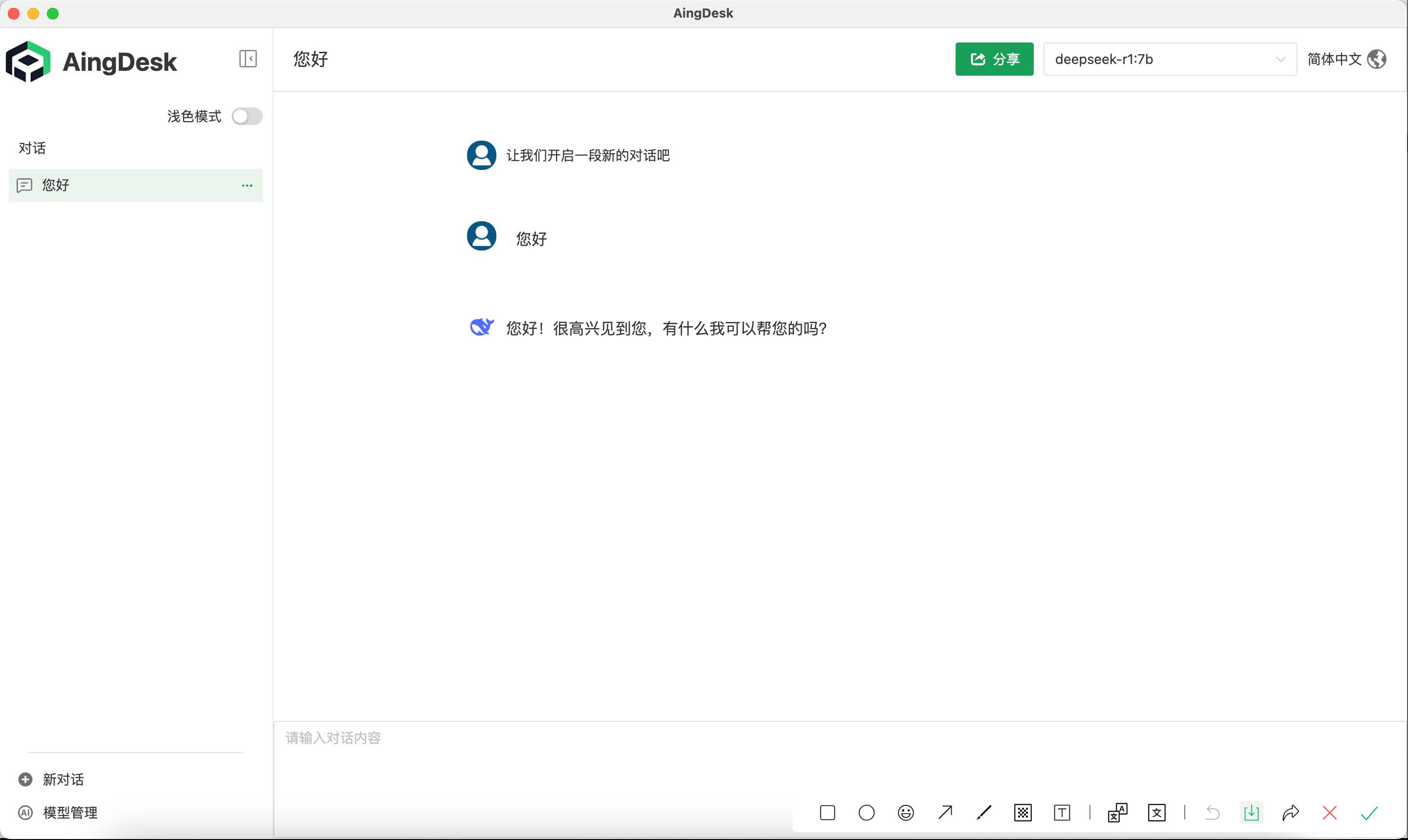The image size is (1408, 840).
Task: Toggle the light mode switch
Action: click(x=247, y=117)
